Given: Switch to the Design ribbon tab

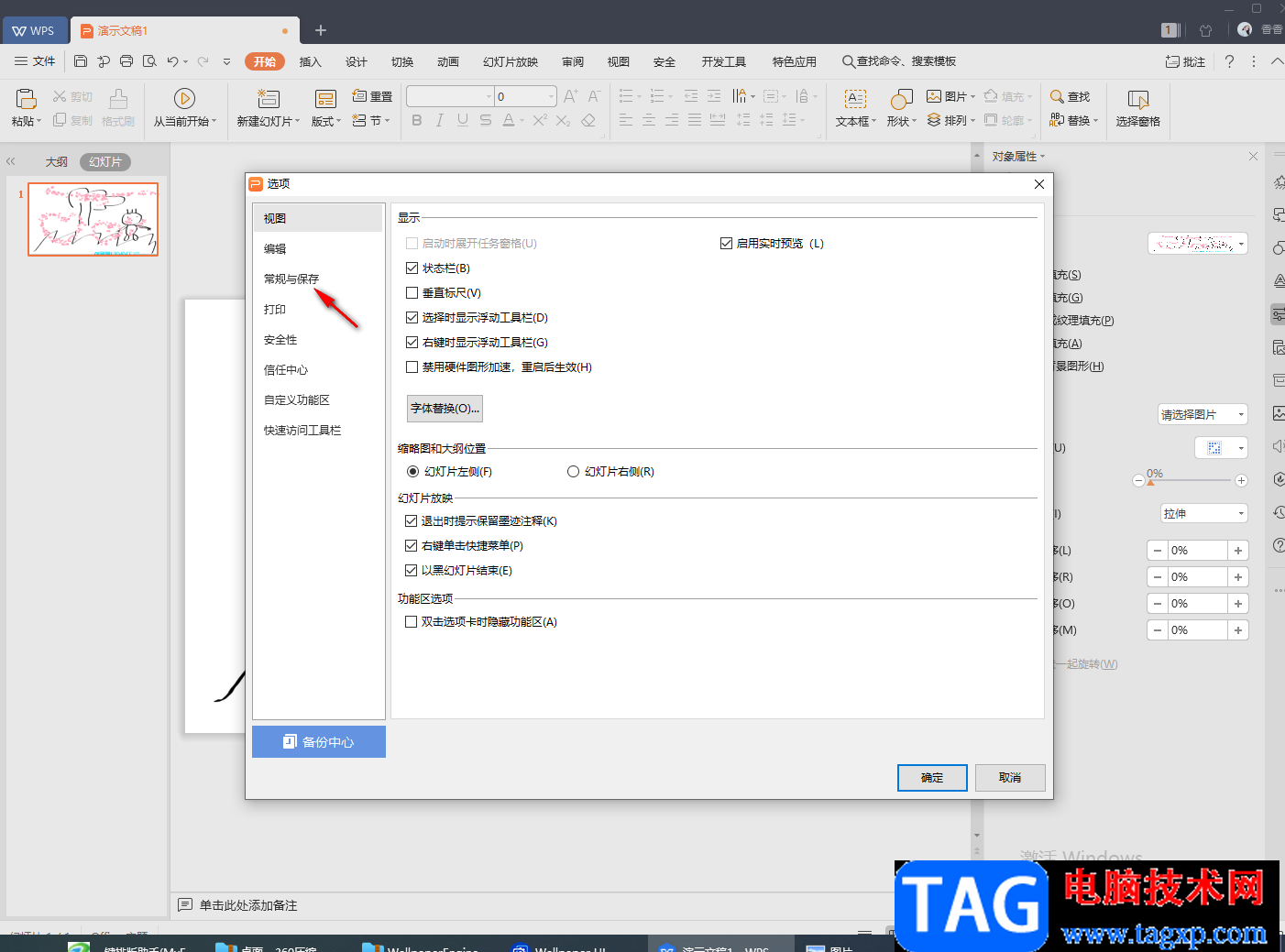Looking at the screenshot, I should click(x=357, y=61).
